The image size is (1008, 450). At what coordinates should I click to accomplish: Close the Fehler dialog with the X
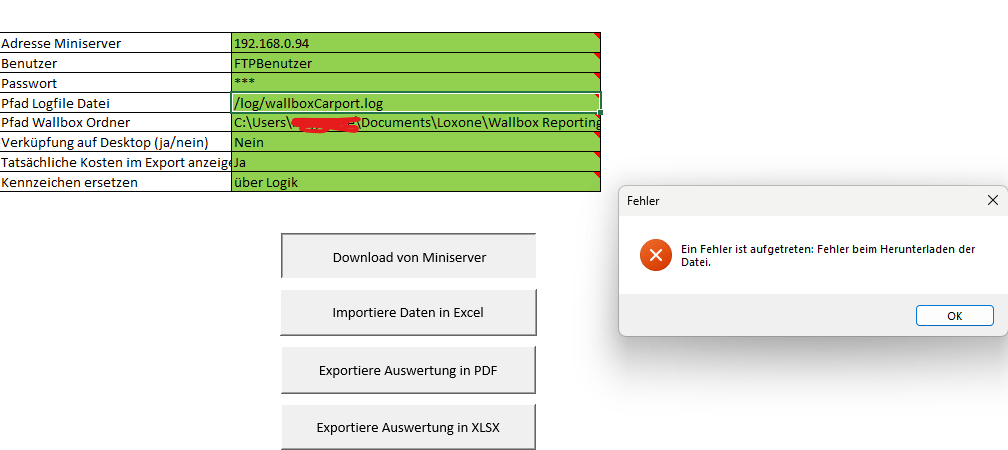click(992, 201)
